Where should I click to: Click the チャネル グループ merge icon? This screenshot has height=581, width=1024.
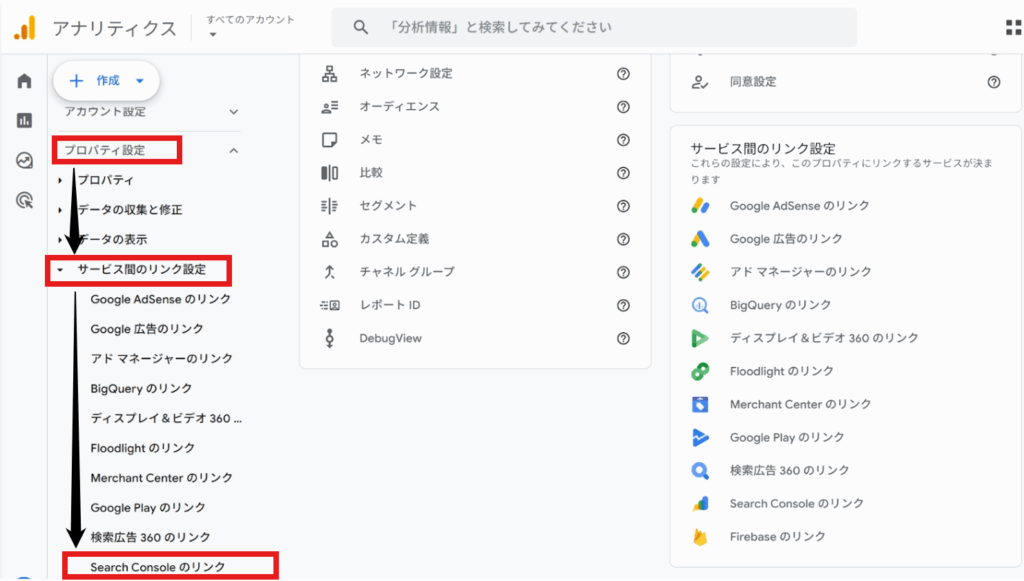click(x=330, y=272)
